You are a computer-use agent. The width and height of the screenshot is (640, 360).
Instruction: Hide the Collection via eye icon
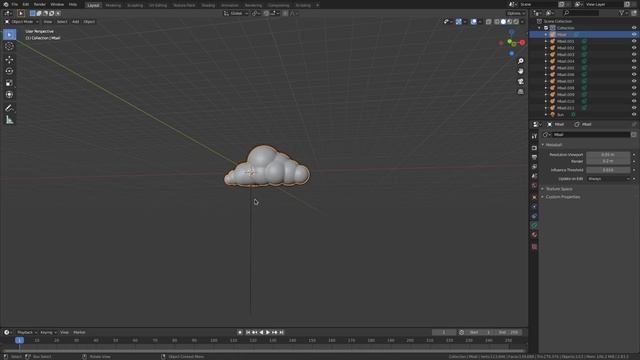pyautogui.click(x=634, y=28)
